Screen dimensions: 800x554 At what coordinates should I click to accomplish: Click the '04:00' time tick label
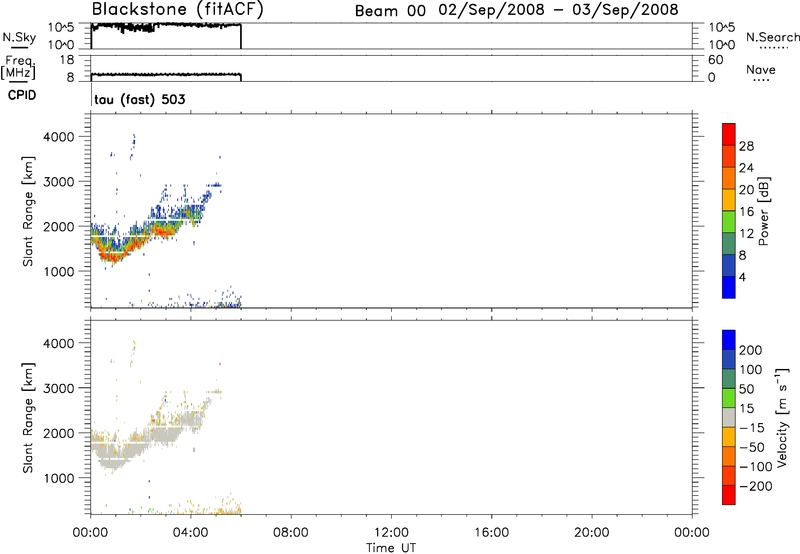190,533
